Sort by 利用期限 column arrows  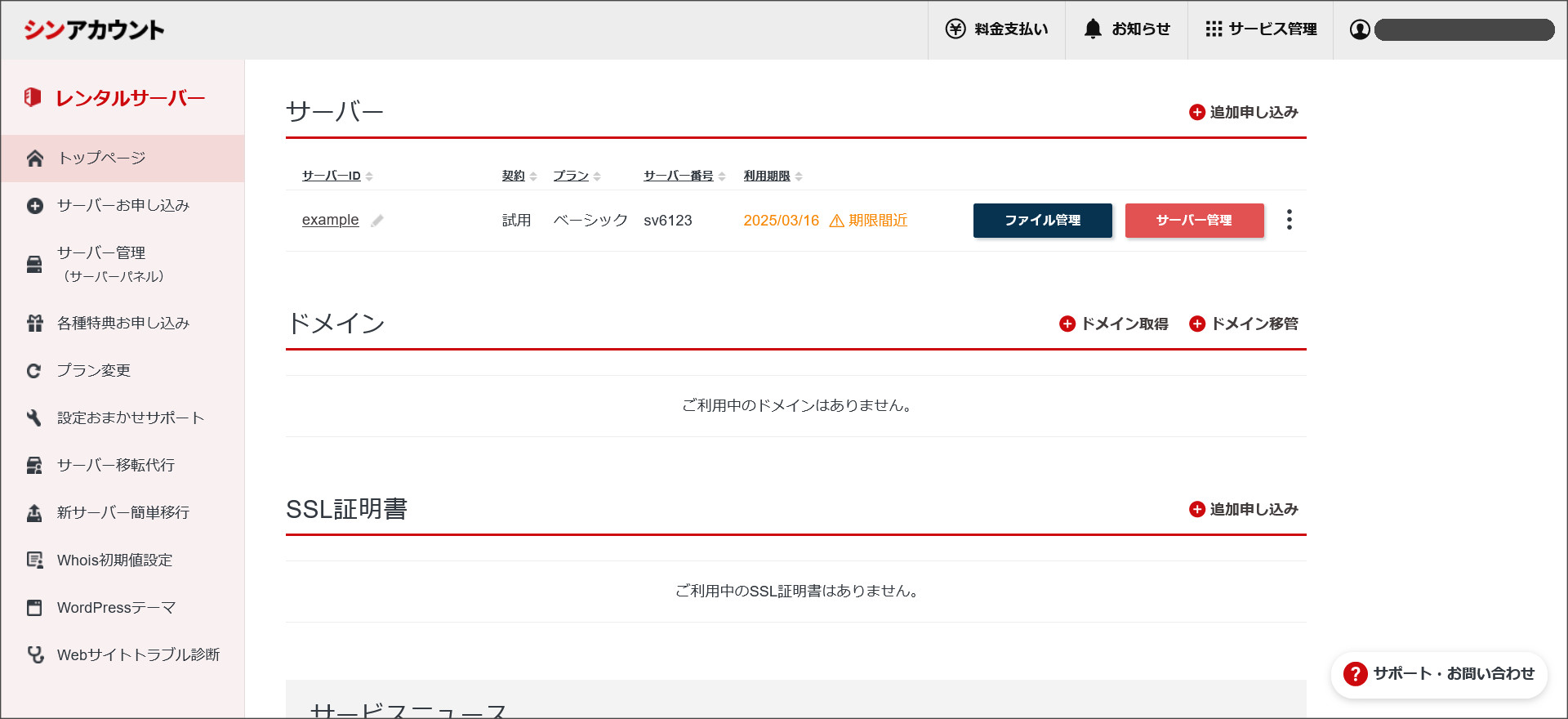pos(799,176)
